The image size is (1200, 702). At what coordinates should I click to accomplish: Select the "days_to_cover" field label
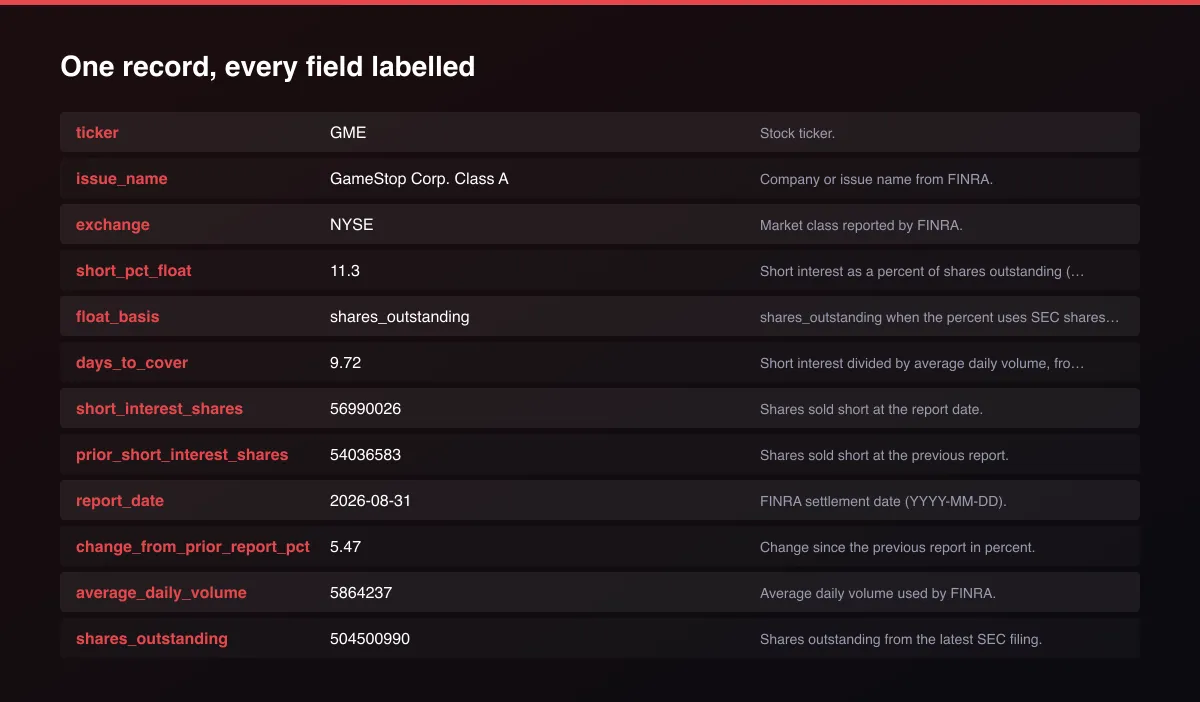click(x=132, y=363)
